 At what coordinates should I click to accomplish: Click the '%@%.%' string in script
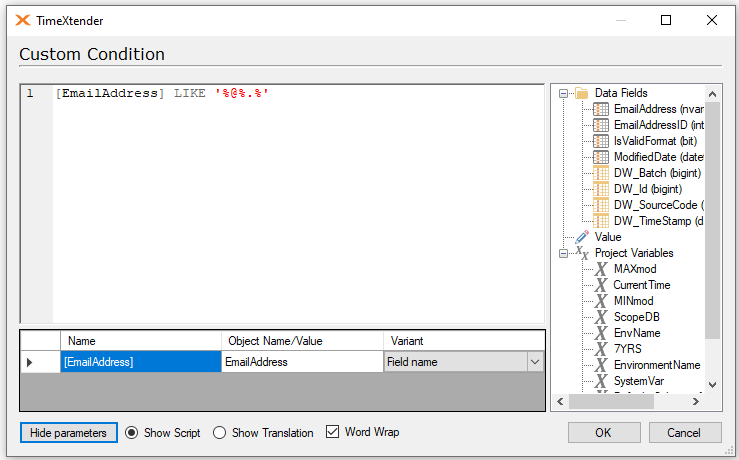coord(242,93)
